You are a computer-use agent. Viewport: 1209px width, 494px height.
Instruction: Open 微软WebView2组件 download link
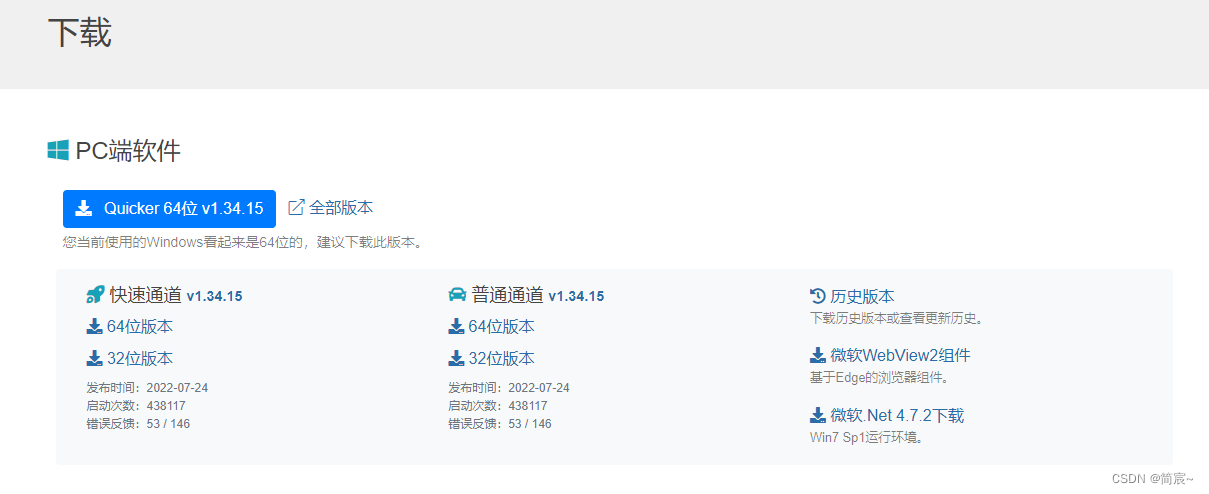(x=900, y=355)
